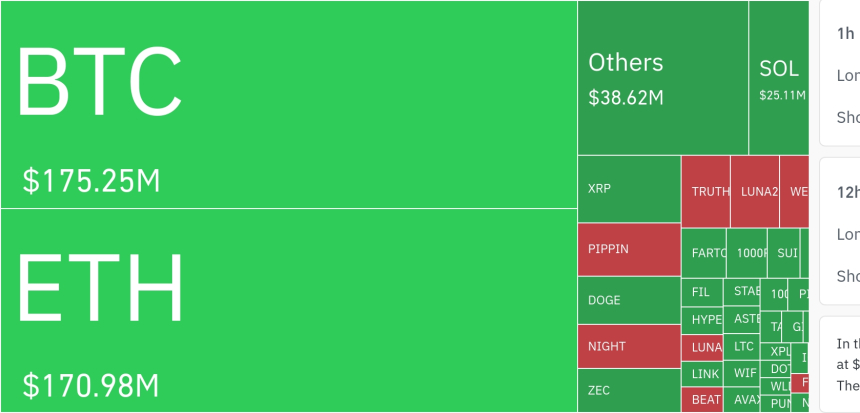Click the green SUI tile
860x413 pixels.
pos(785,253)
